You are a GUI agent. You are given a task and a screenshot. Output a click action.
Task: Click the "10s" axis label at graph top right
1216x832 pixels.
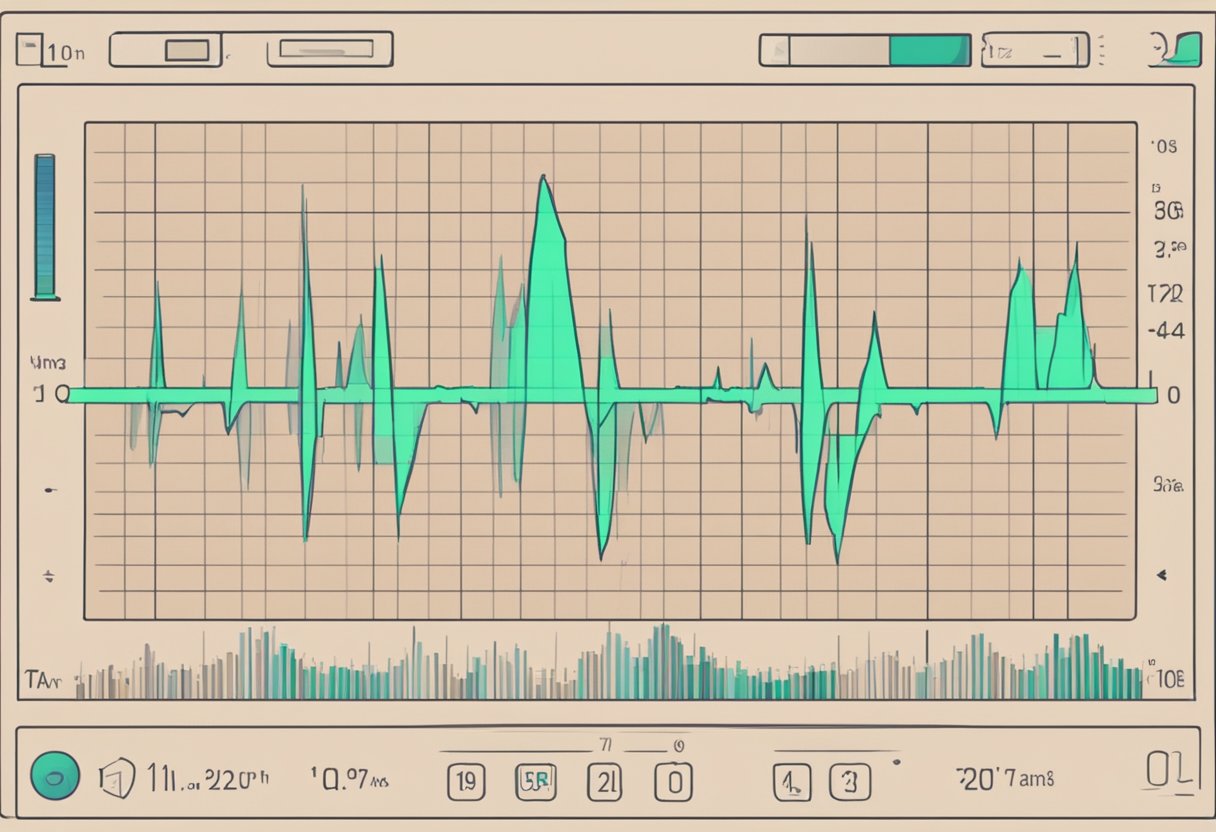pos(1164,146)
